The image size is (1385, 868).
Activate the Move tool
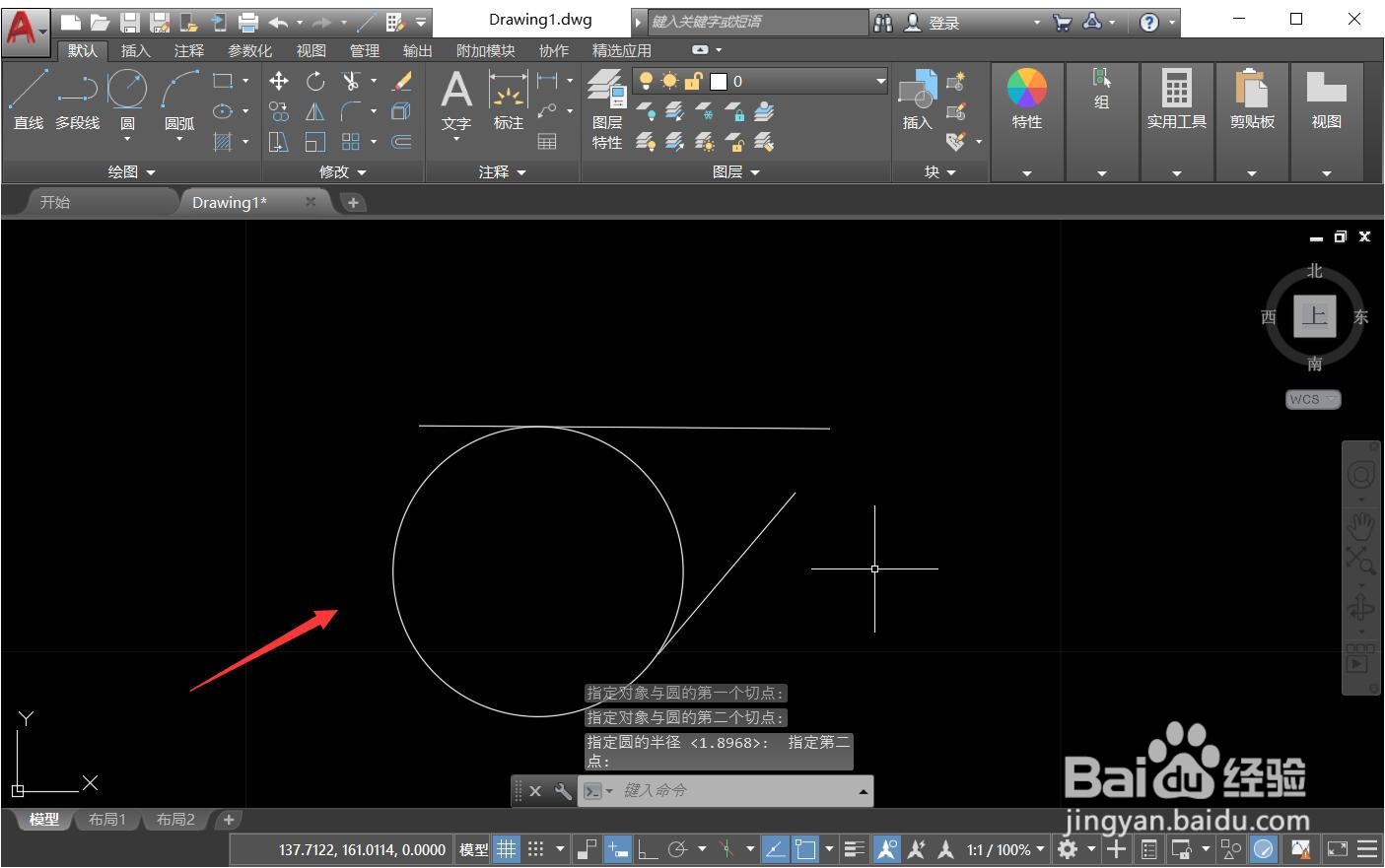[x=279, y=81]
